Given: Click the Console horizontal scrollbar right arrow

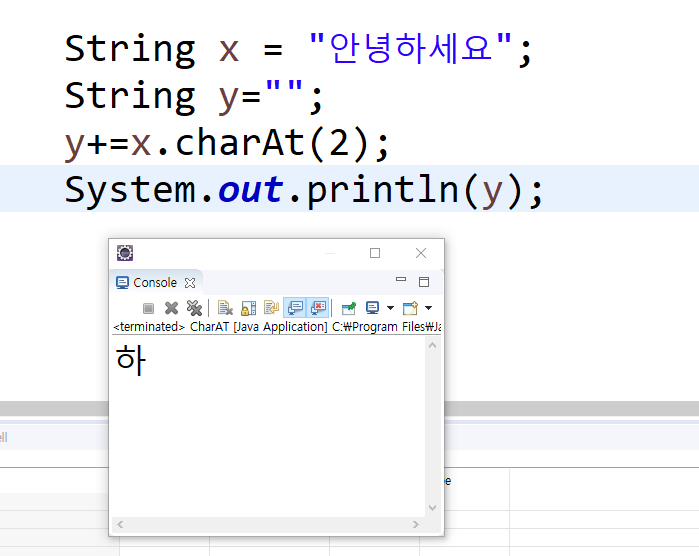Looking at the screenshot, I should click(415, 525).
